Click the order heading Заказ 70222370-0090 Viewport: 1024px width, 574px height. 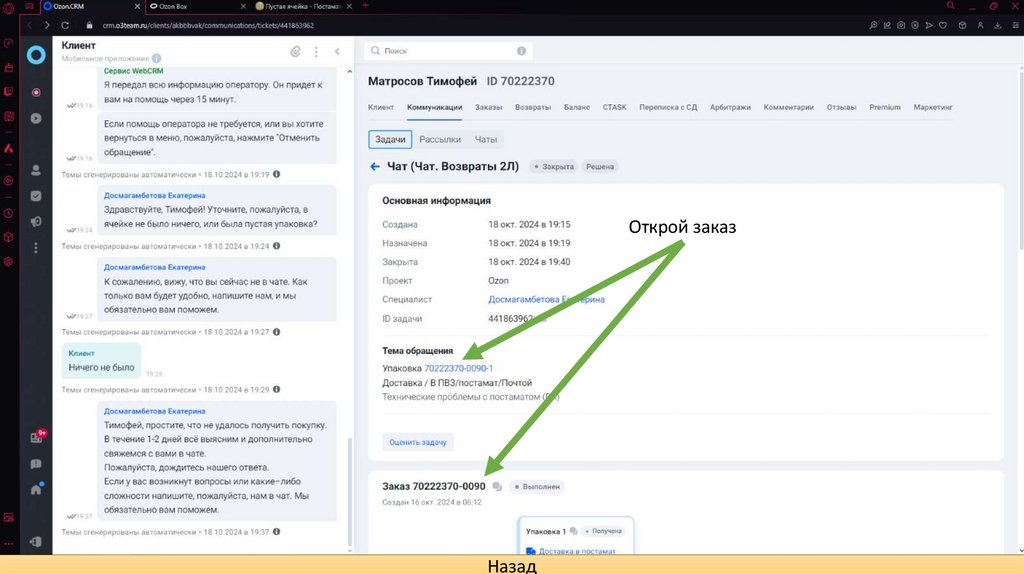434,486
